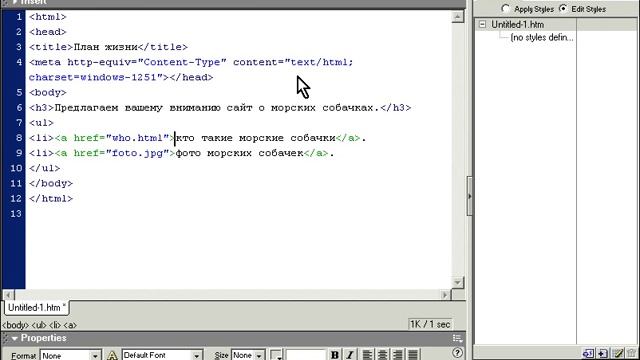Click the text color value field
640x360 pixels.
pos(305,355)
